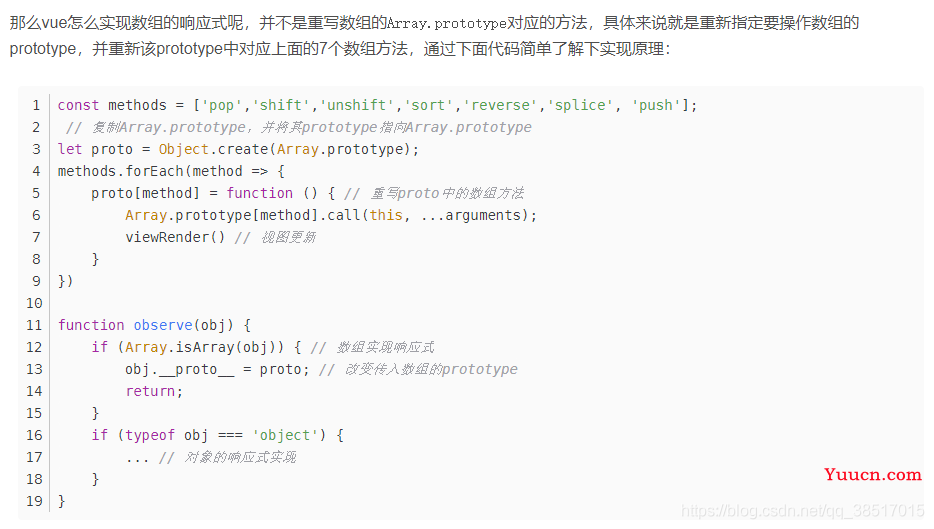Viewport: 934px width, 529px height.
Task: Click the 'splice' string in the array
Action: click(x=580, y=105)
